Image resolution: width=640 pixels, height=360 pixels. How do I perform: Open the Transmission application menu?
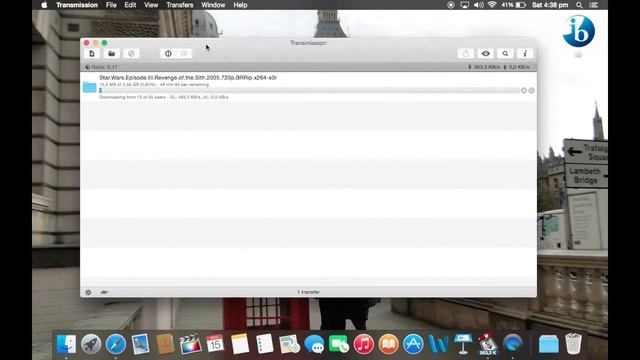pos(77,5)
